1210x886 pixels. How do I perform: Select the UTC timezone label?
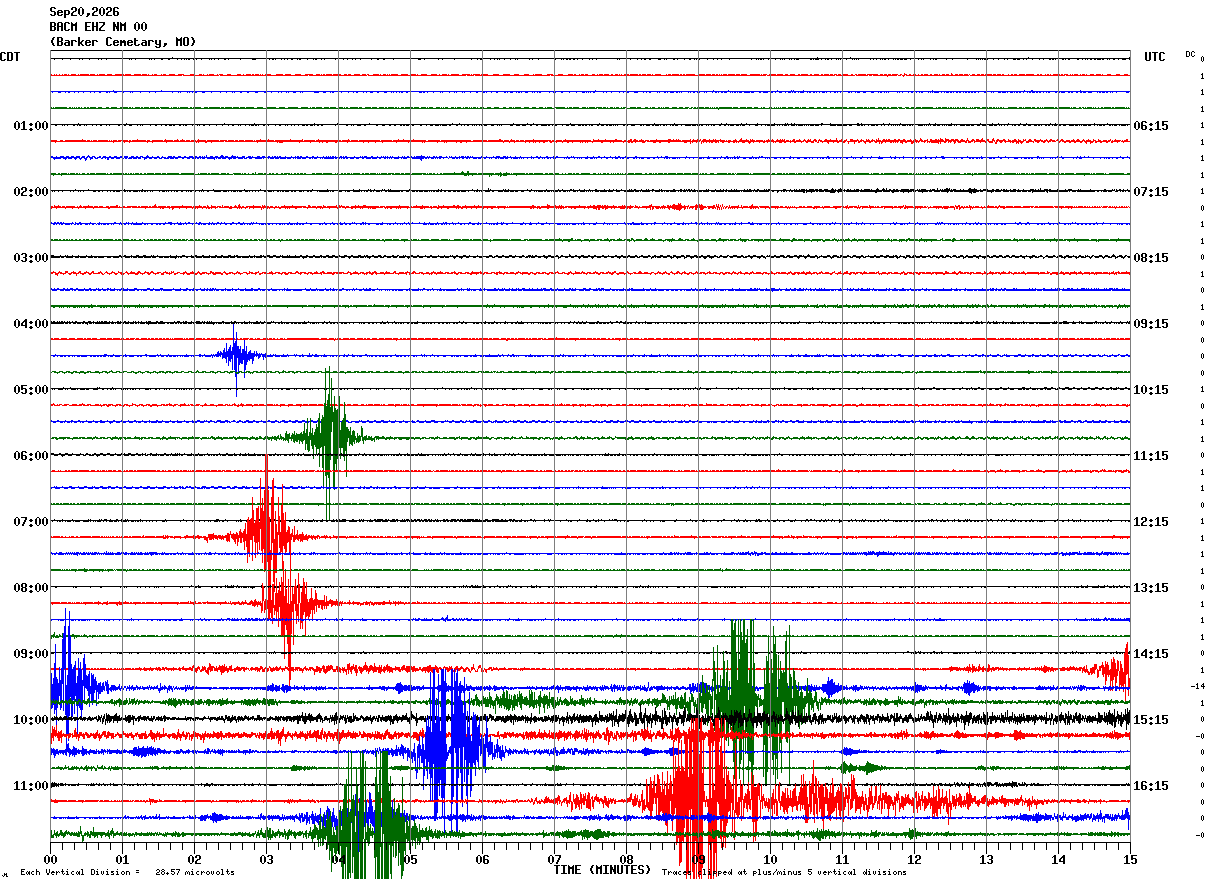pyautogui.click(x=1155, y=57)
